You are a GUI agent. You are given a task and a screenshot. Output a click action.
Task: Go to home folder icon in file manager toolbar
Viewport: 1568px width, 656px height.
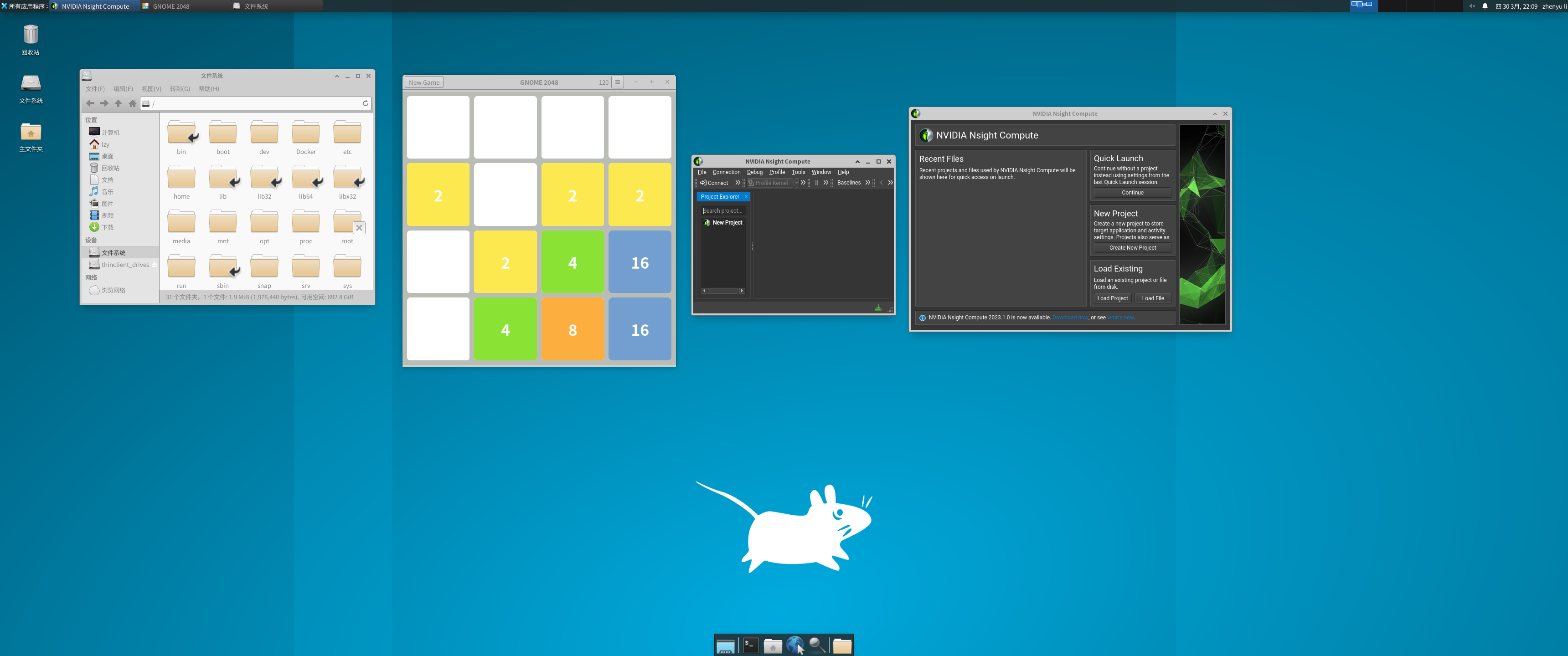132,103
